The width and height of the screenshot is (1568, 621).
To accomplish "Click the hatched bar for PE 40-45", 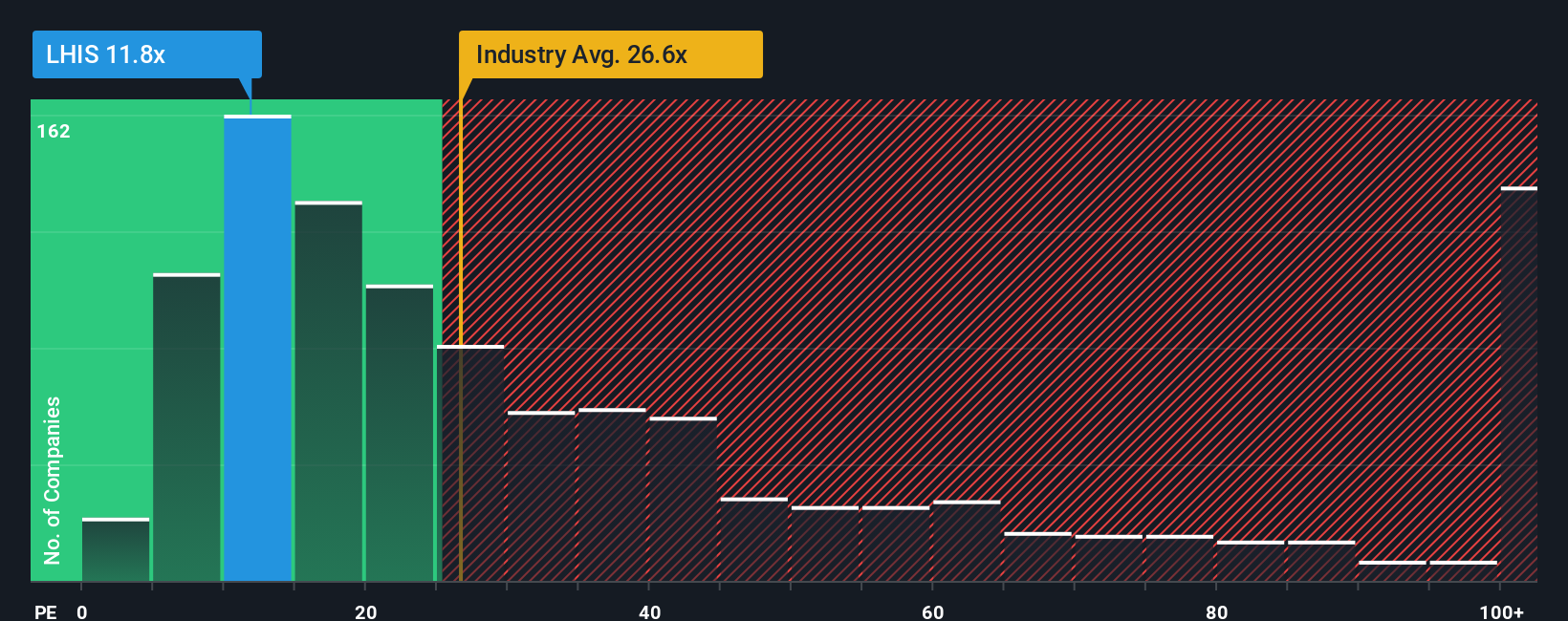I will (684, 499).
